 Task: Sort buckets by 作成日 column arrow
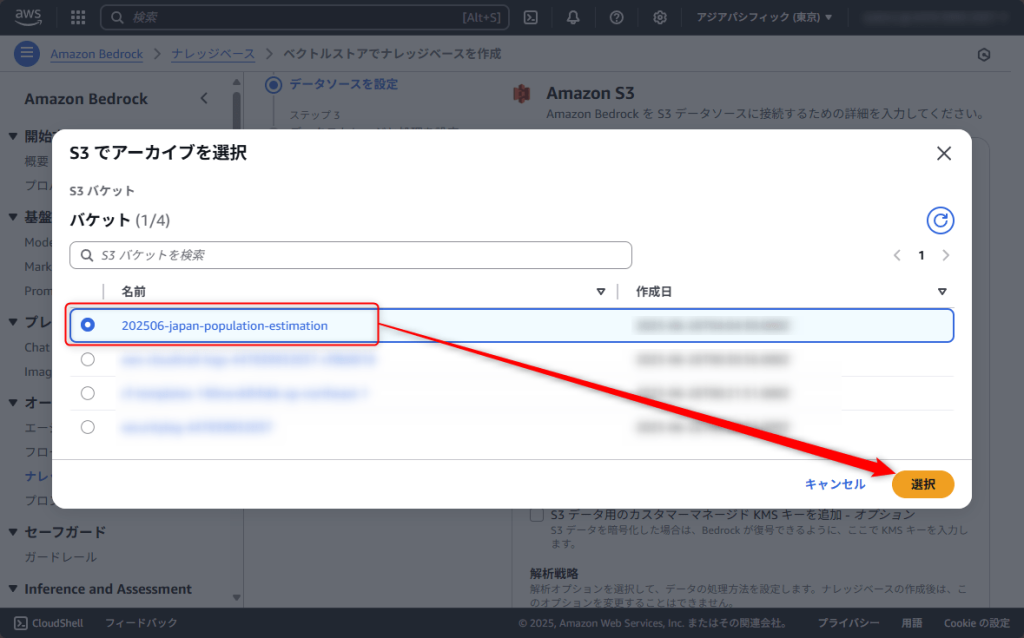(942, 292)
